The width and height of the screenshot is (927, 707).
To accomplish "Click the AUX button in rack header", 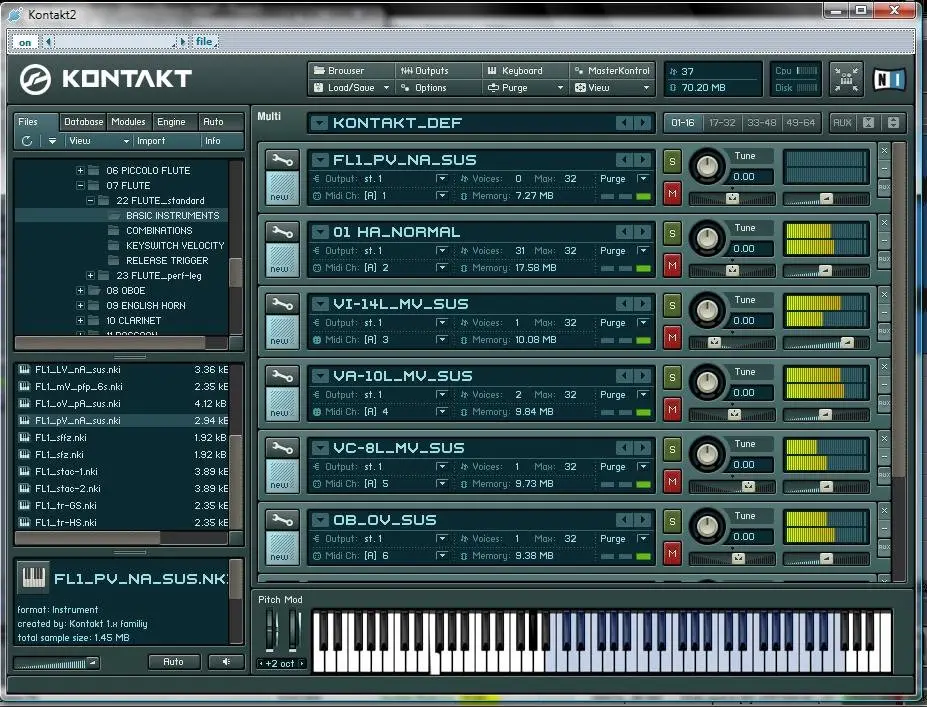I will (x=842, y=122).
